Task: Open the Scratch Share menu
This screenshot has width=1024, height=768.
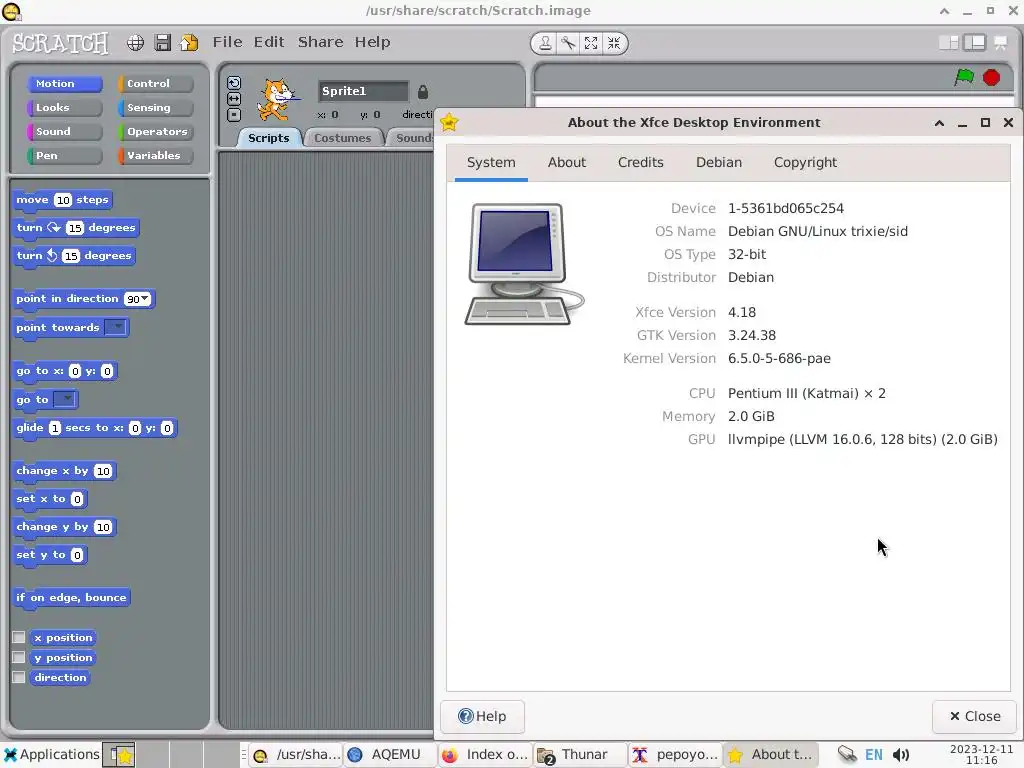Action: (x=321, y=42)
